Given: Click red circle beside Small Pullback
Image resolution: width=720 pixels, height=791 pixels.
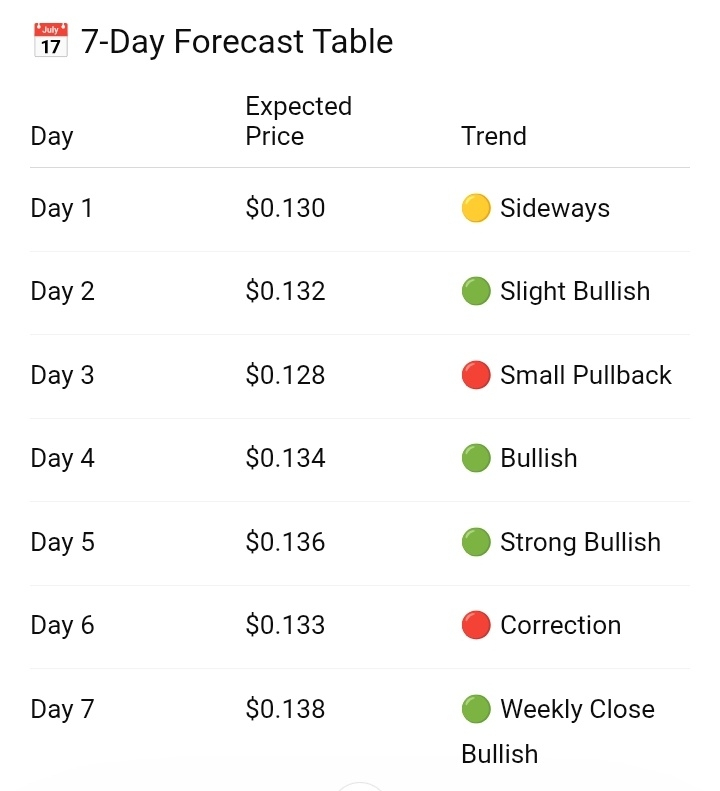Looking at the screenshot, I should tap(476, 376).
